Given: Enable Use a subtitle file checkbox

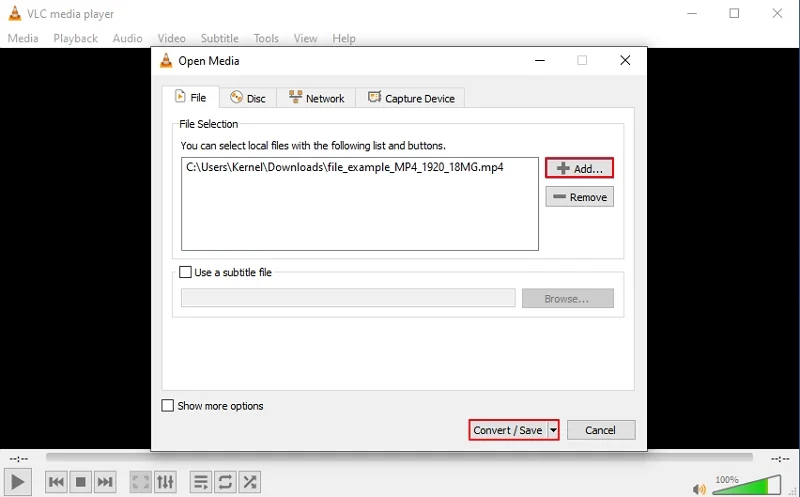Looking at the screenshot, I should (186, 272).
